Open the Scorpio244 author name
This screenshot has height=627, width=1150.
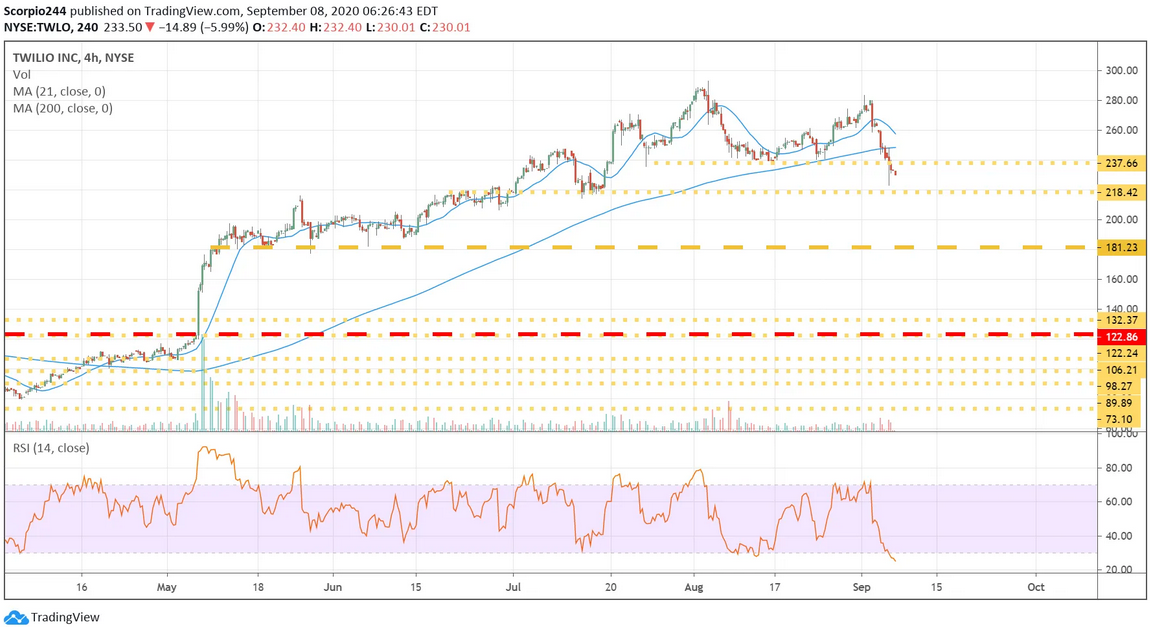[x=34, y=12]
